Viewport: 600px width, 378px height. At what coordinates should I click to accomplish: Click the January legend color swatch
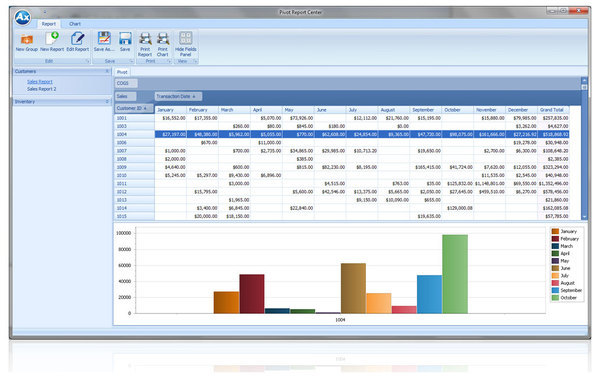point(555,231)
